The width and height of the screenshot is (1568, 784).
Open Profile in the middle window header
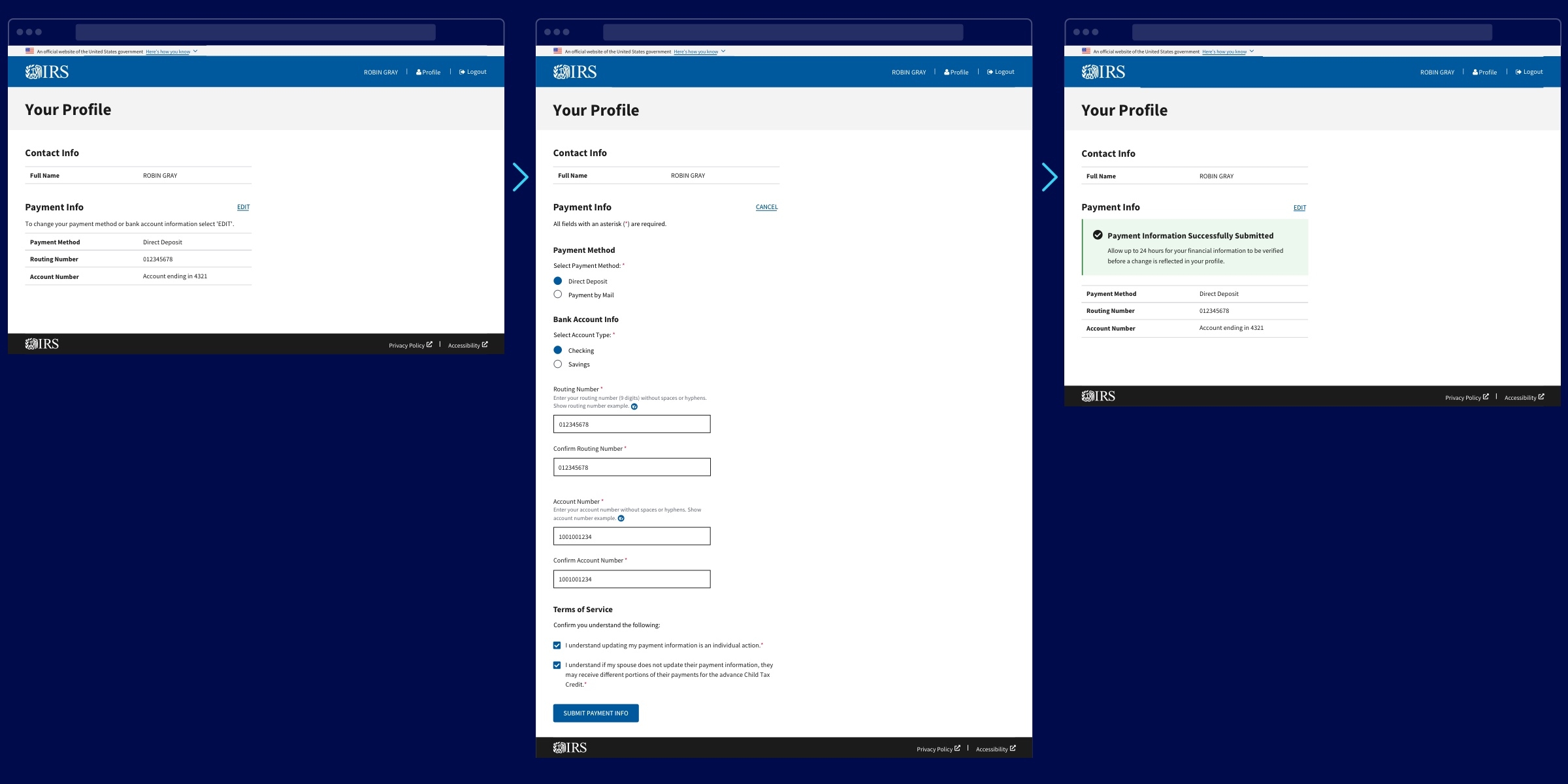coord(956,73)
